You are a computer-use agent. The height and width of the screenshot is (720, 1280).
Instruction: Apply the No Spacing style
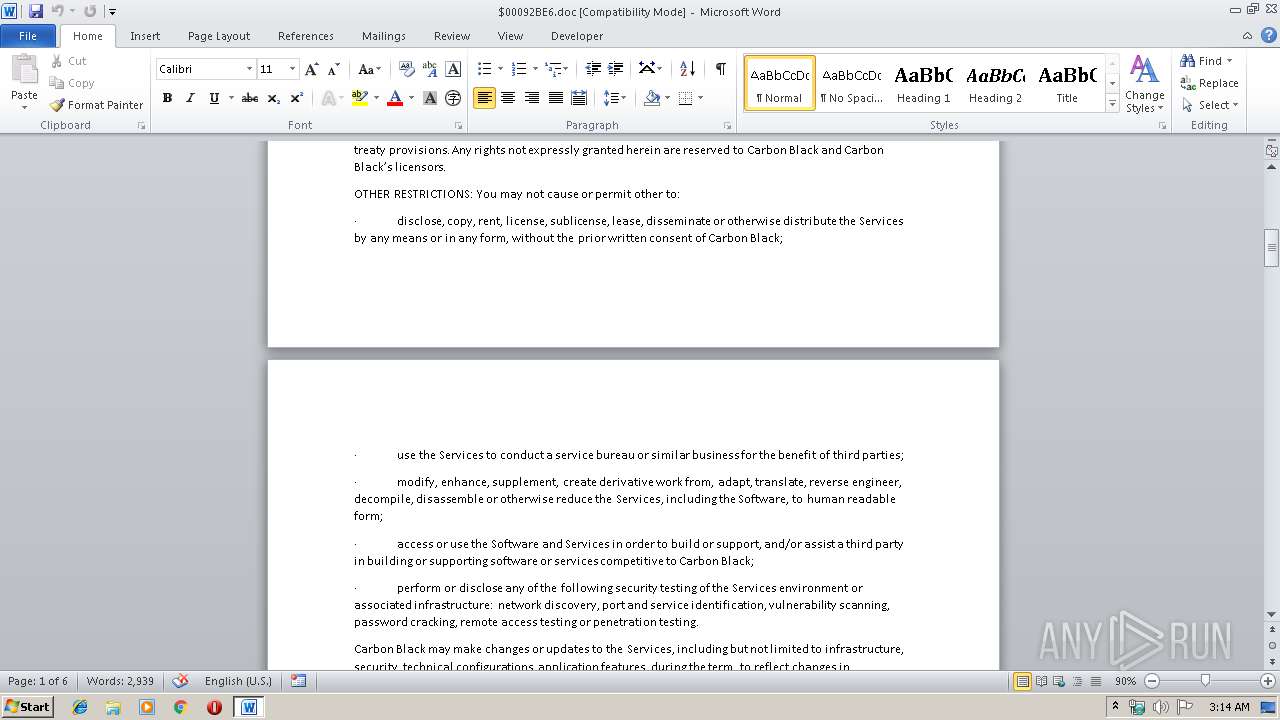[x=852, y=83]
